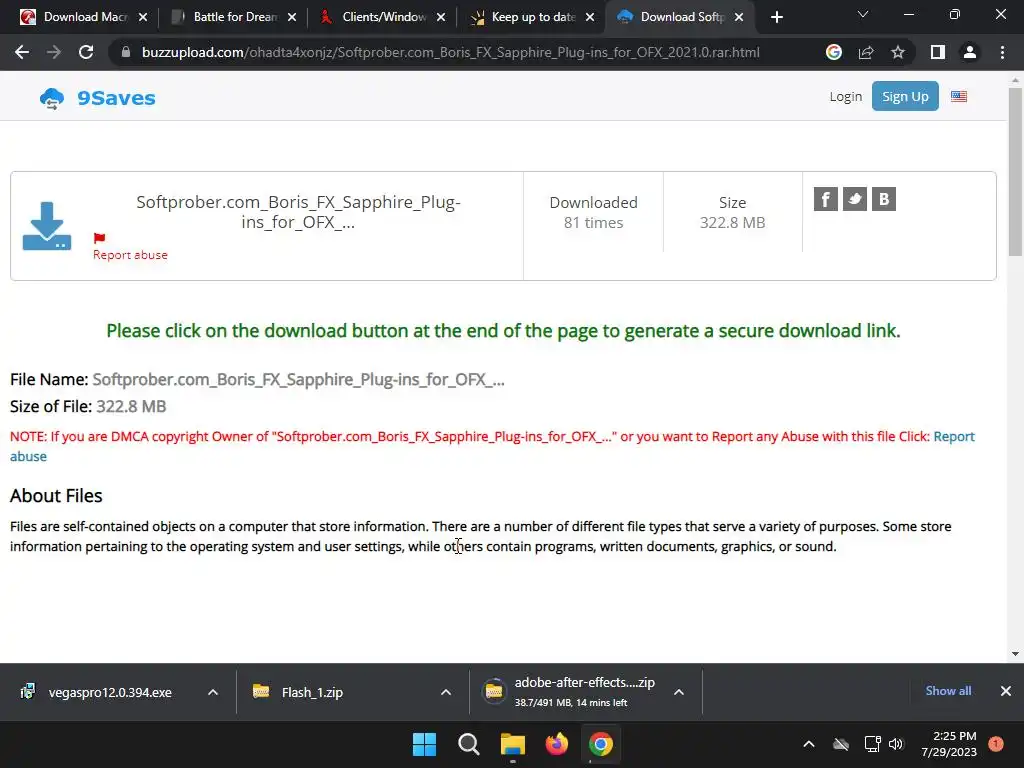
Task: Open the Chrome profile icon
Action: pyautogui.click(x=970, y=52)
